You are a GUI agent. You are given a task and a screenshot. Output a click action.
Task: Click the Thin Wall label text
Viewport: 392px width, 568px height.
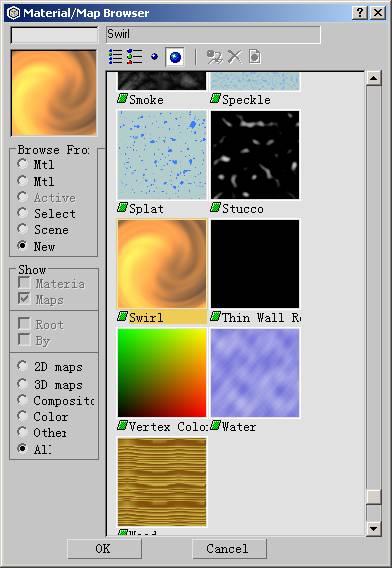[261, 318]
